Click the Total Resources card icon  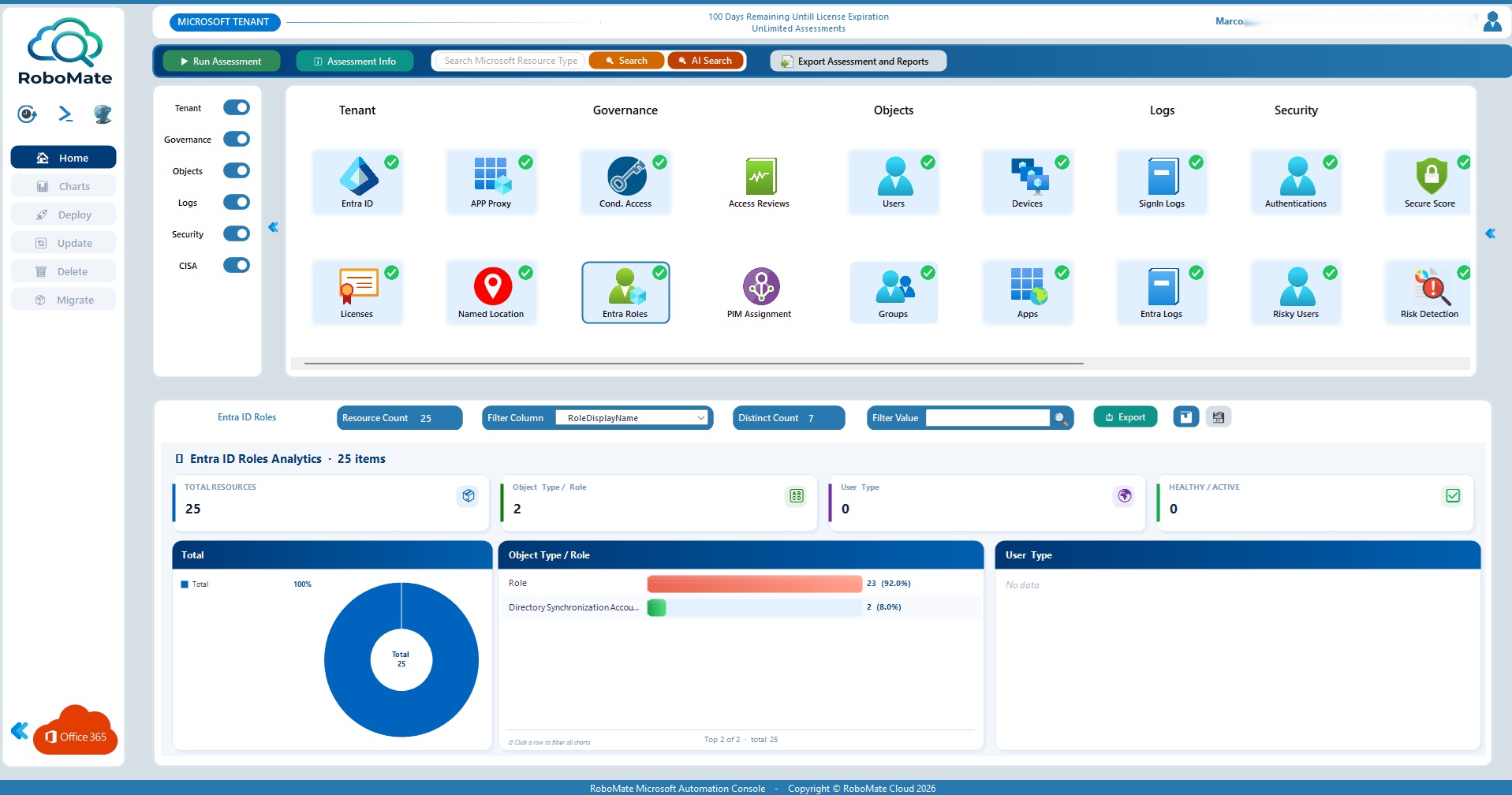[469, 496]
